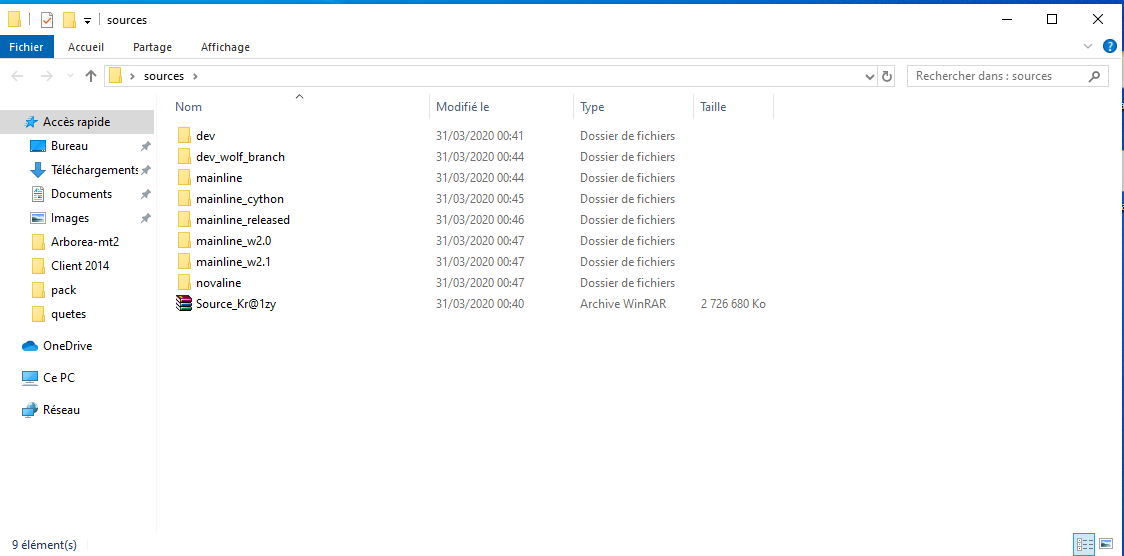Select OneDrive in navigation pane
The image size is (1124, 556).
[x=67, y=346]
